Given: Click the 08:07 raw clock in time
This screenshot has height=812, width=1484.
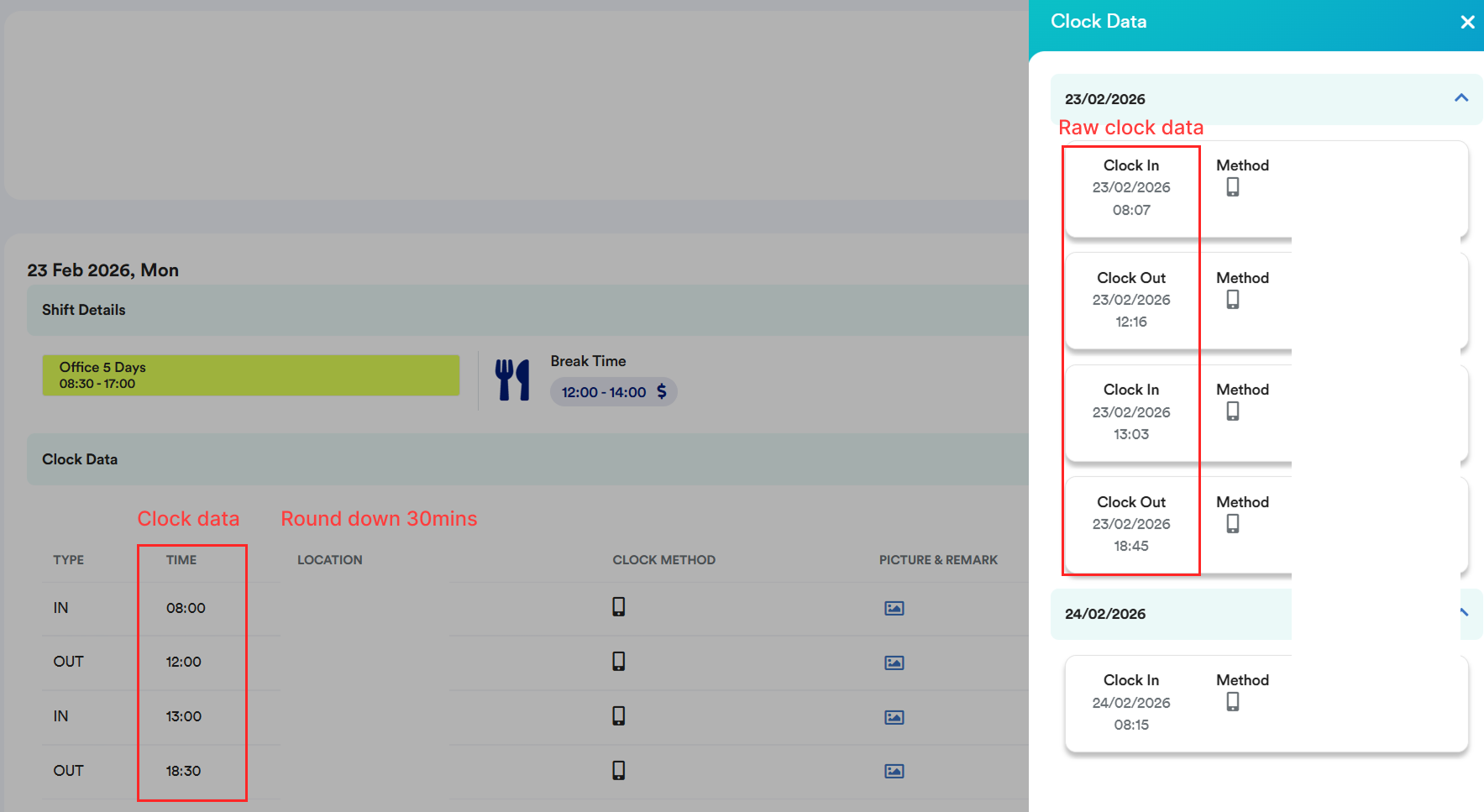Looking at the screenshot, I should (1131, 210).
